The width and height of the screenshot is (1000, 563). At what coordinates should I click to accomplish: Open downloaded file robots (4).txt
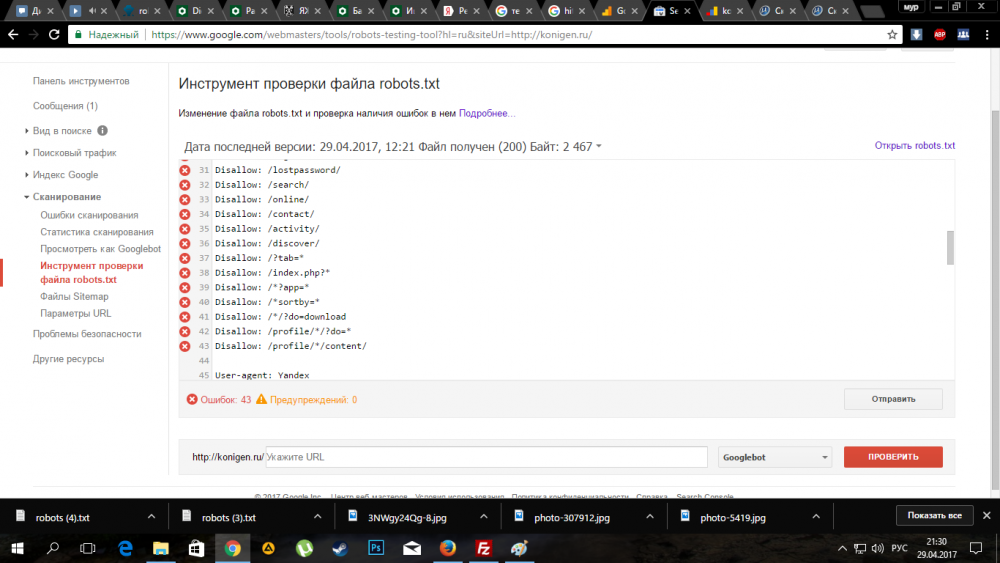pyautogui.click(x=62, y=518)
